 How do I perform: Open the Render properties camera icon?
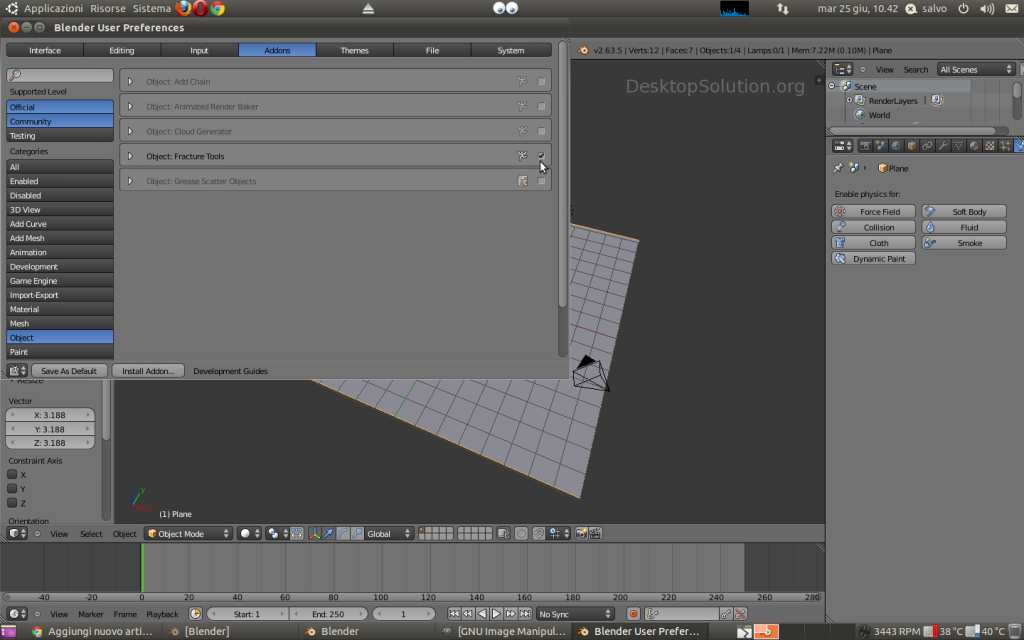pyautogui.click(x=863, y=146)
